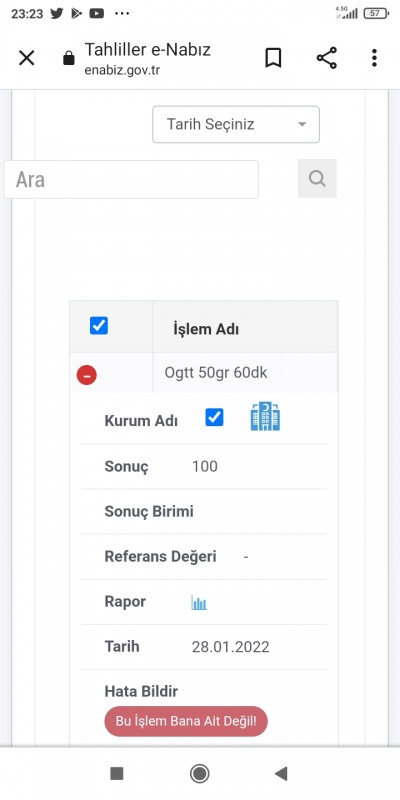Open the three-dot browser menu
Image resolution: width=400 pixels, height=800 pixels.
coord(374,58)
